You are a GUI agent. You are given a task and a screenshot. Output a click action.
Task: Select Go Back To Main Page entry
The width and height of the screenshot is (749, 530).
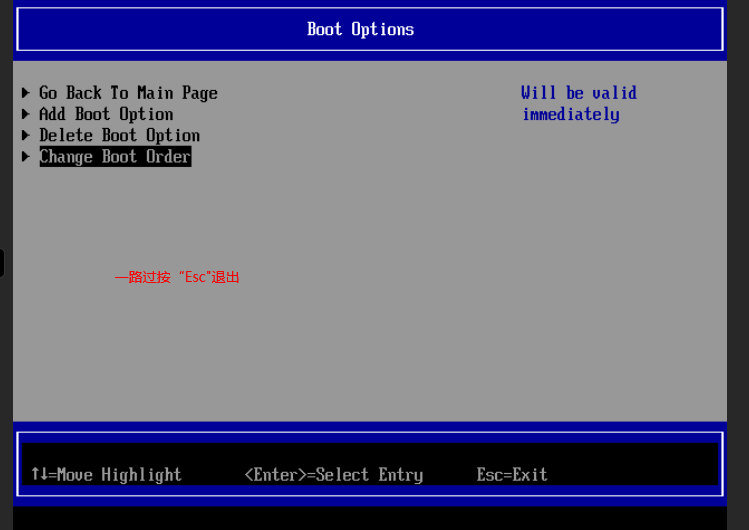click(x=128, y=93)
